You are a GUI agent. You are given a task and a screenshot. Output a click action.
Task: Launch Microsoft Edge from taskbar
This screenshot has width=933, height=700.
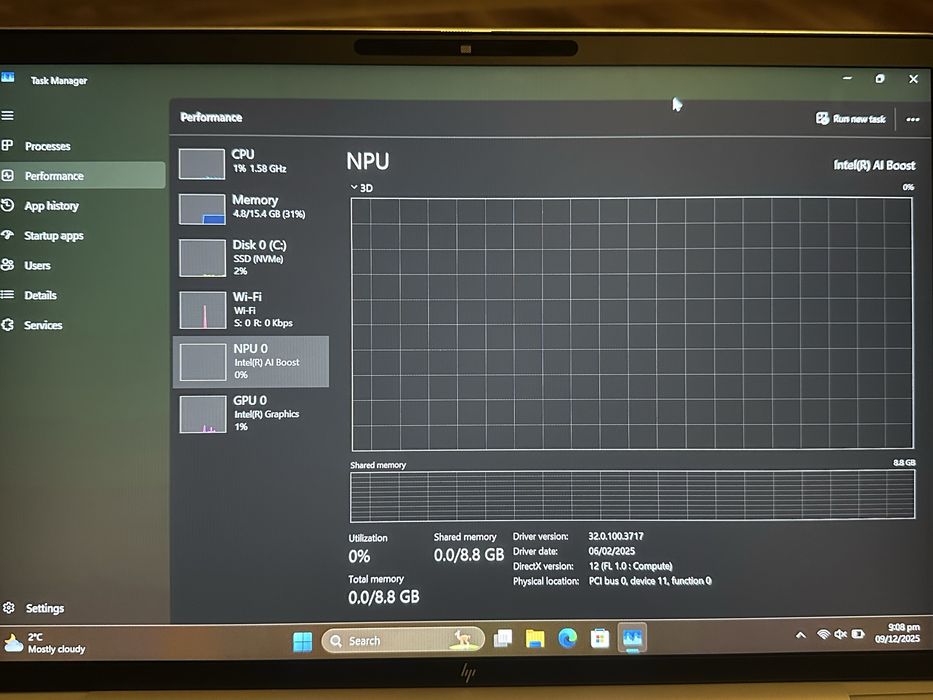click(x=568, y=639)
